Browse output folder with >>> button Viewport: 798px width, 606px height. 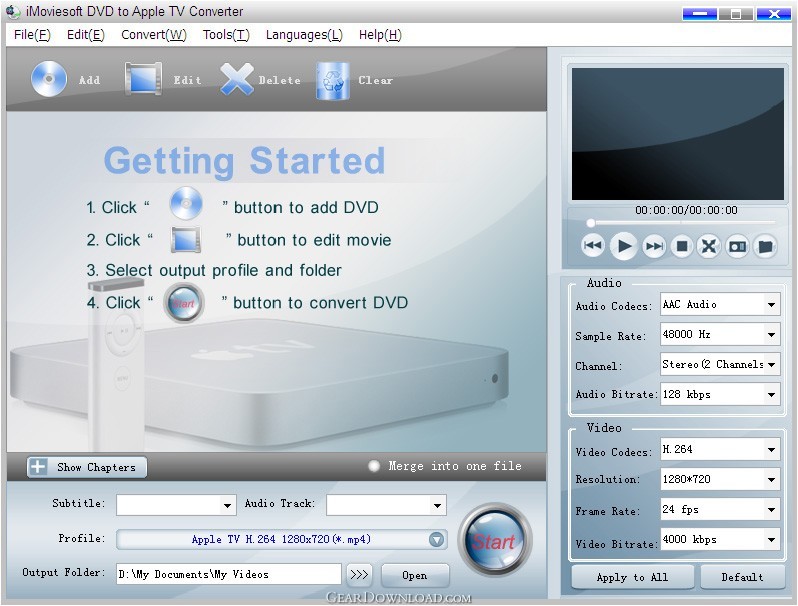(x=359, y=574)
